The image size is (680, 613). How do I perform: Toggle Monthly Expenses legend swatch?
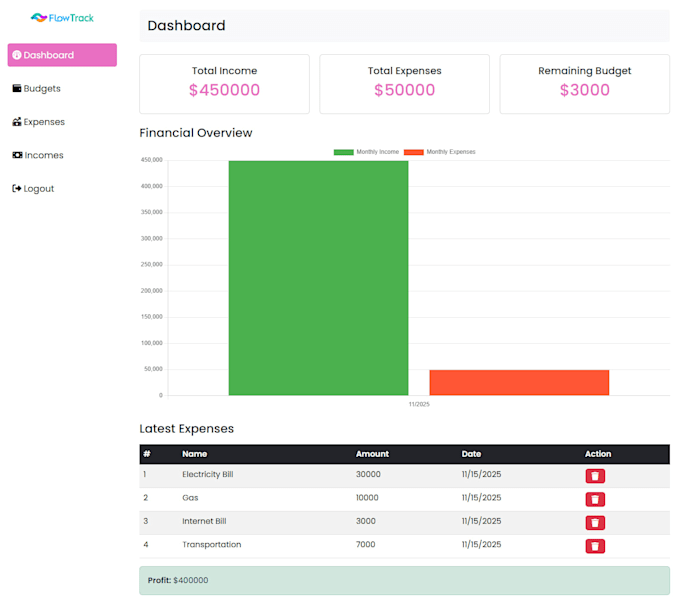(x=414, y=152)
